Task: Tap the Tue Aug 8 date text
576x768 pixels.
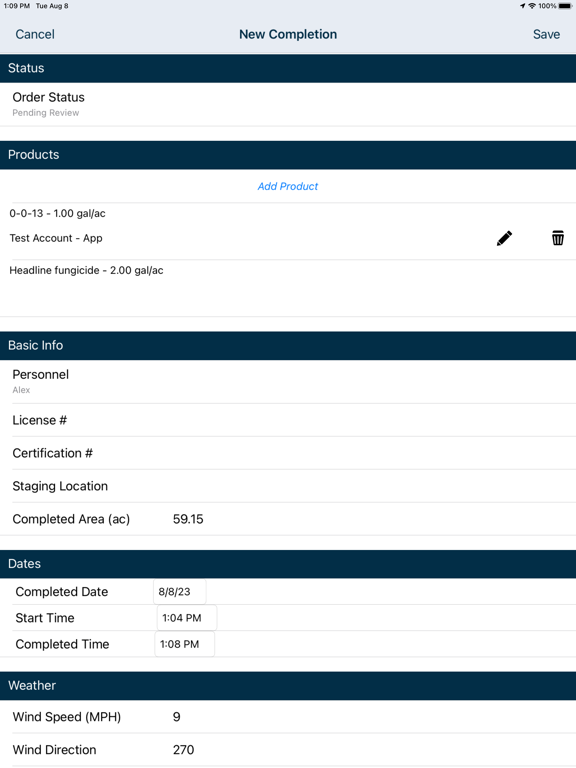Action: point(52,6)
